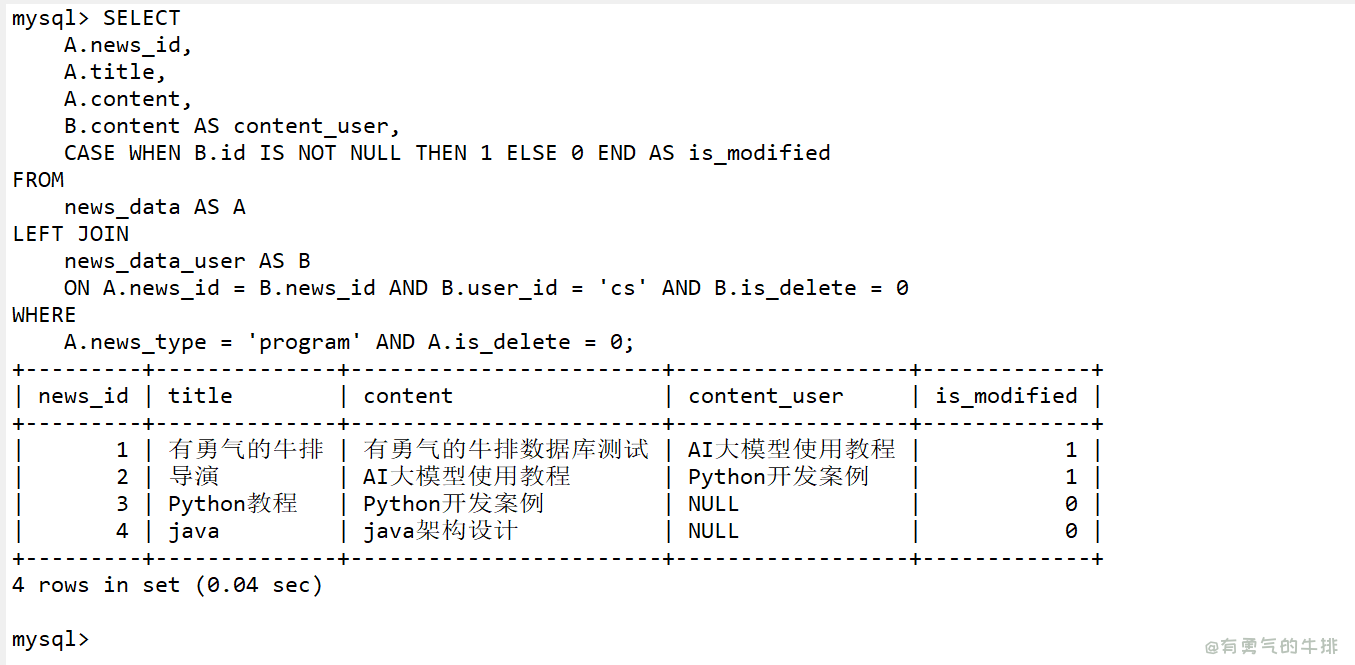Click the 有勇气的牛排数据库测试 content cell
The width and height of the screenshot is (1355, 665).
tap(505, 450)
